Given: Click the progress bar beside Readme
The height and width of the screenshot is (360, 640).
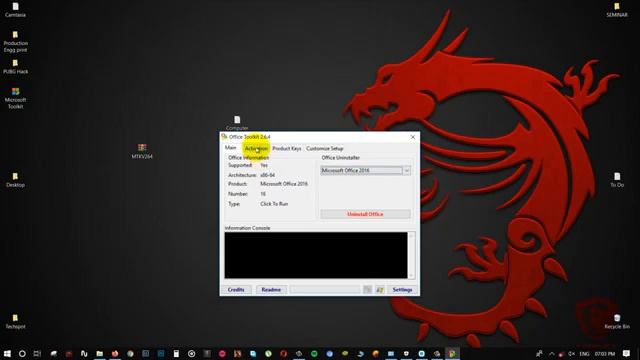Looking at the screenshot, I should click(x=325, y=289).
